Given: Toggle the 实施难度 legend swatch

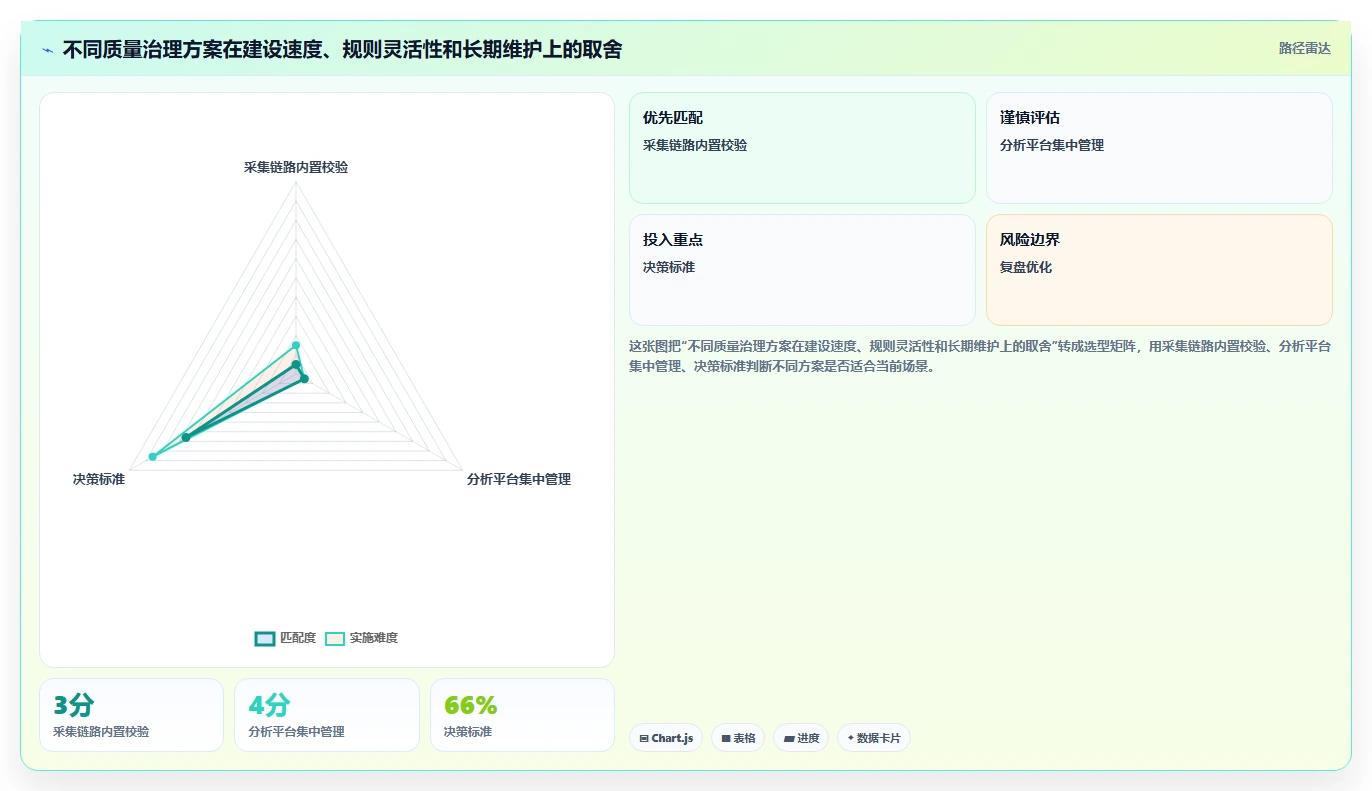Looking at the screenshot, I should click(335, 638).
